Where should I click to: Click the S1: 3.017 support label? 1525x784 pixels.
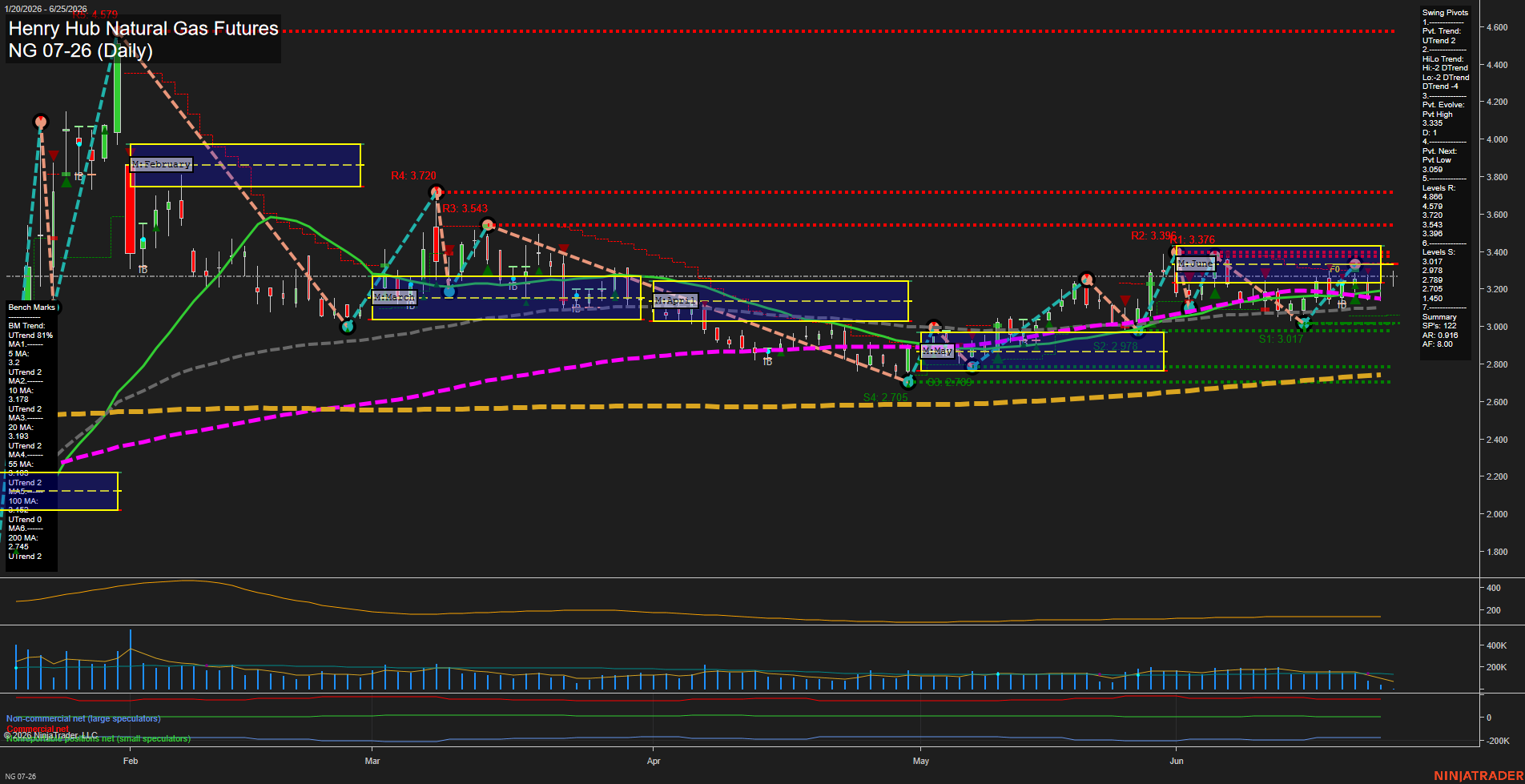(x=1281, y=339)
